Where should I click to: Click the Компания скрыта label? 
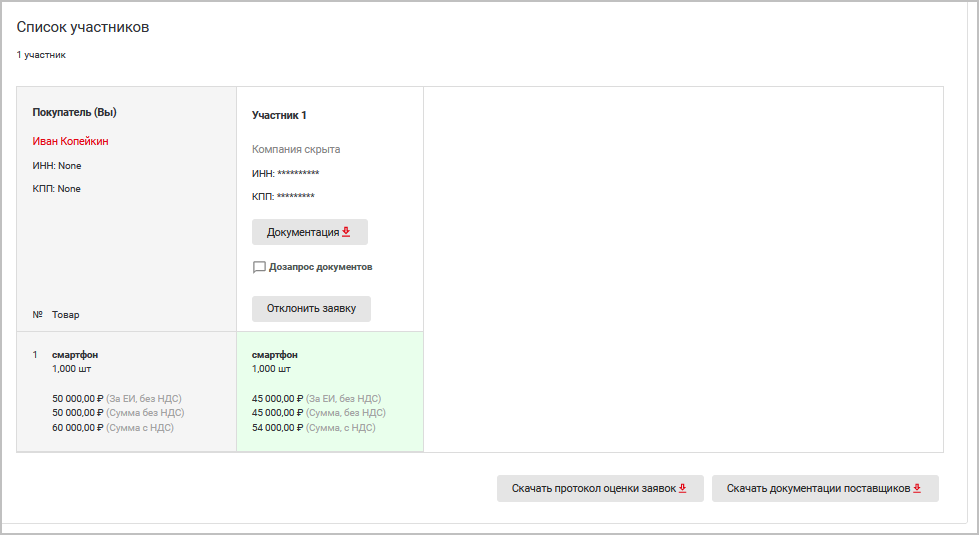click(296, 150)
